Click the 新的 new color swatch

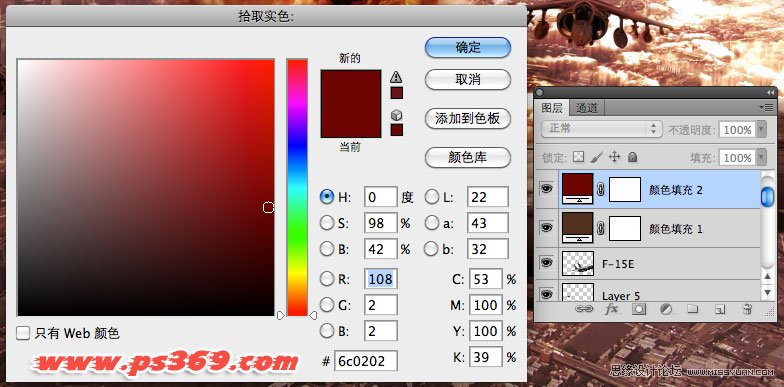click(x=351, y=86)
